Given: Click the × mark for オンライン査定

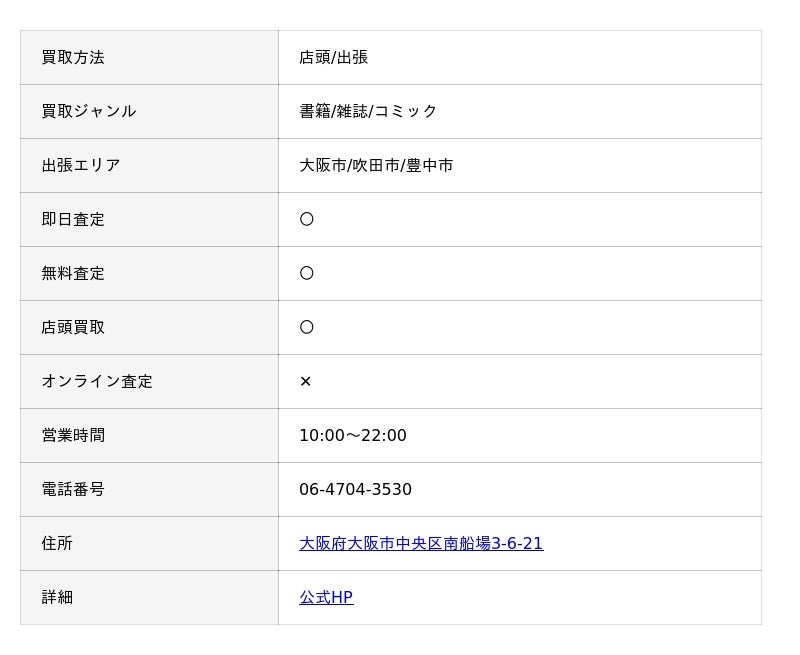Looking at the screenshot, I should click(306, 381).
